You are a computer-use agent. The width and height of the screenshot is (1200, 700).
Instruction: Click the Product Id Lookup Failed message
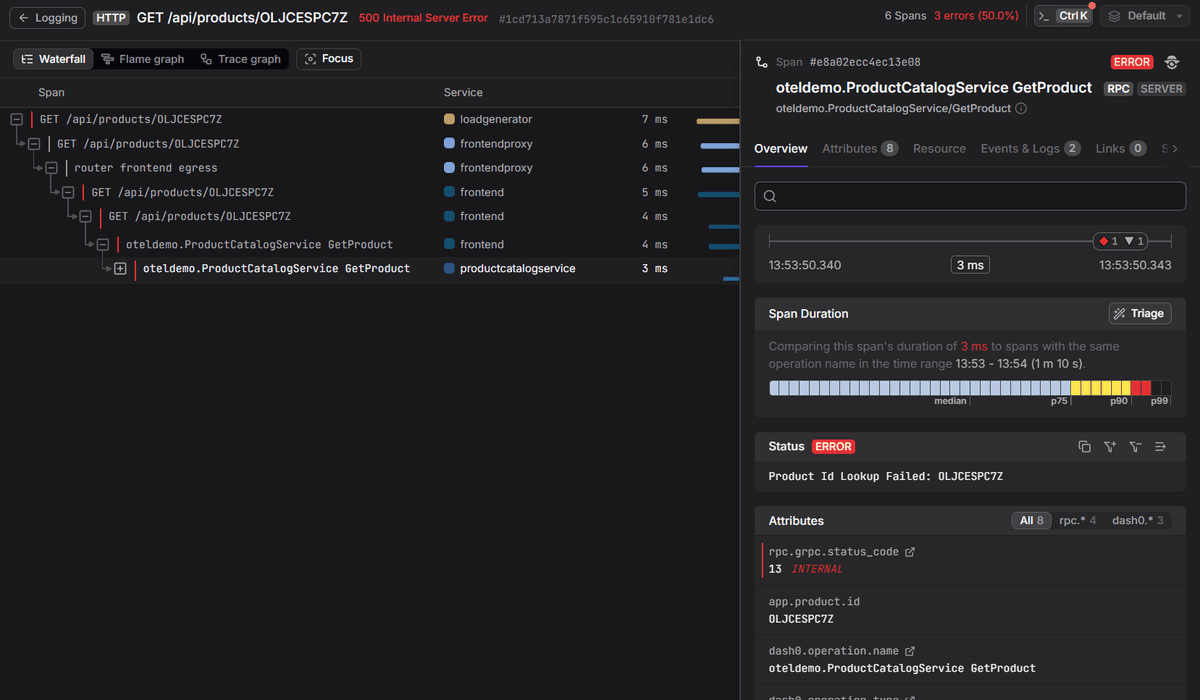[x=885, y=476]
